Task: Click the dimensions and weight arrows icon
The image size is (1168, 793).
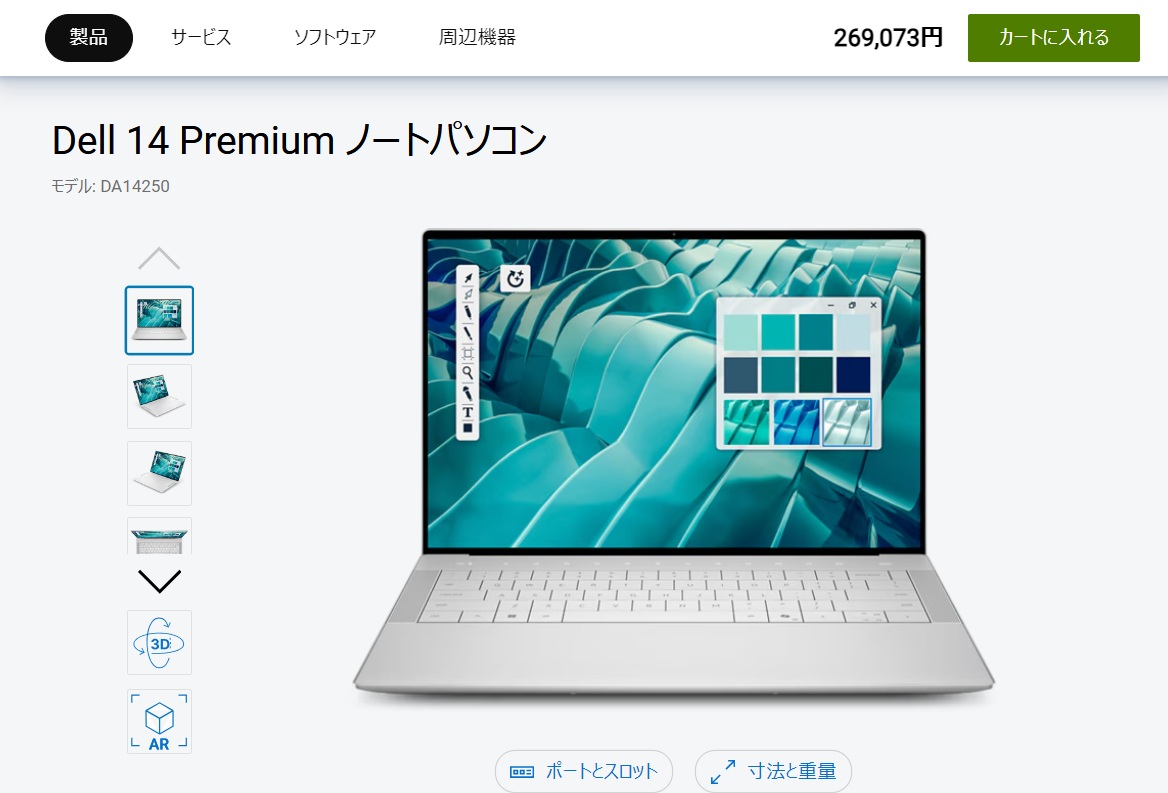Action: (723, 771)
